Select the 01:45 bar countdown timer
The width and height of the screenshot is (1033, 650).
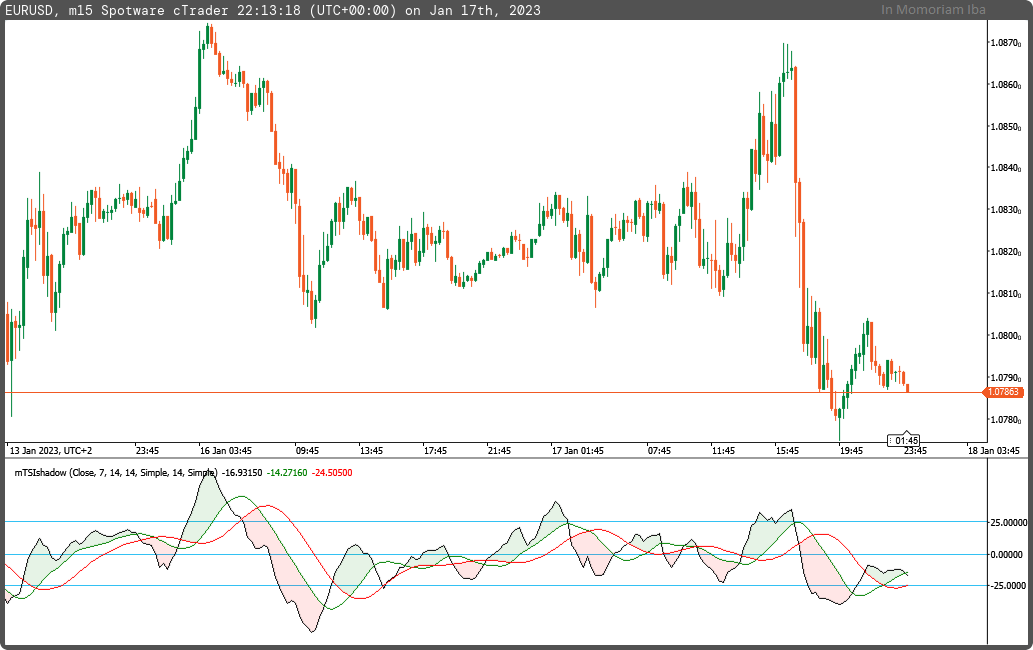click(904, 440)
